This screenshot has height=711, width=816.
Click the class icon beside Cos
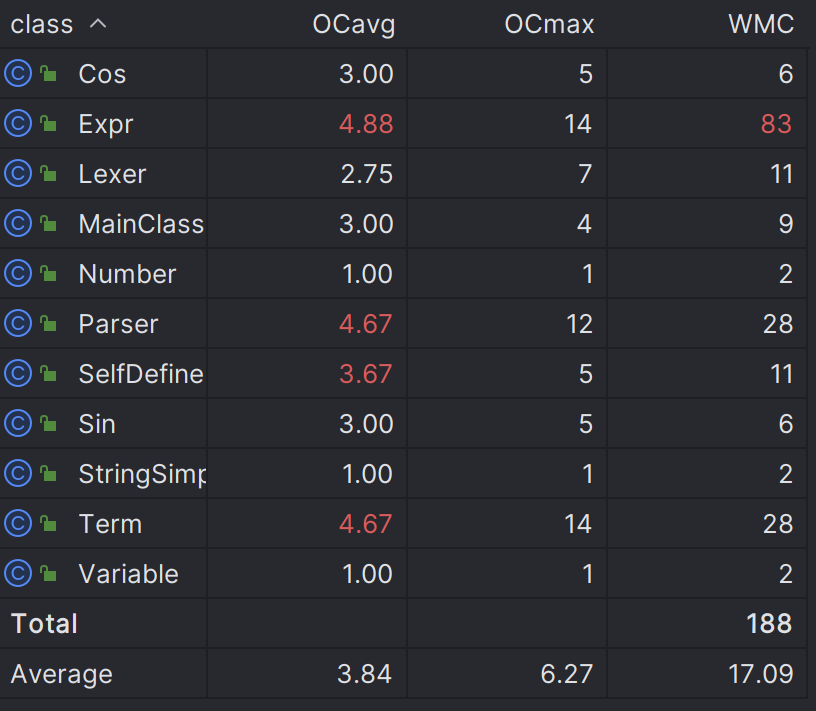click(18, 74)
